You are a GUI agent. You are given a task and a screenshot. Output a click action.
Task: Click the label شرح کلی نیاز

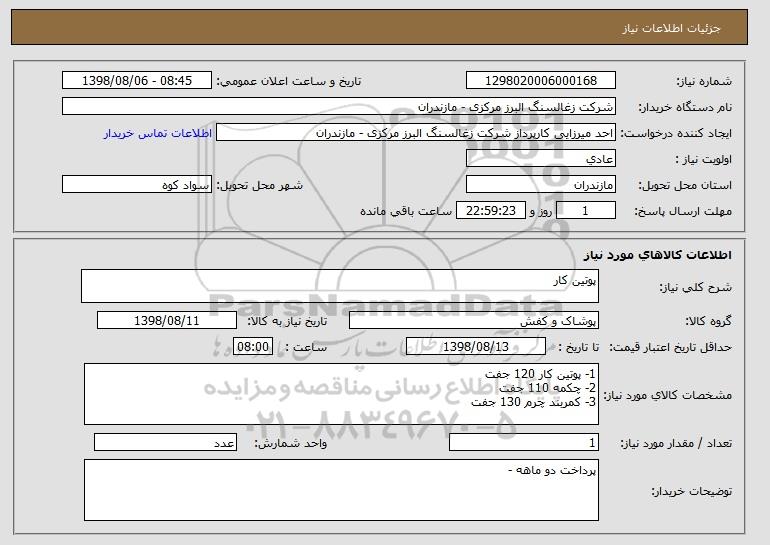pyautogui.click(x=695, y=287)
